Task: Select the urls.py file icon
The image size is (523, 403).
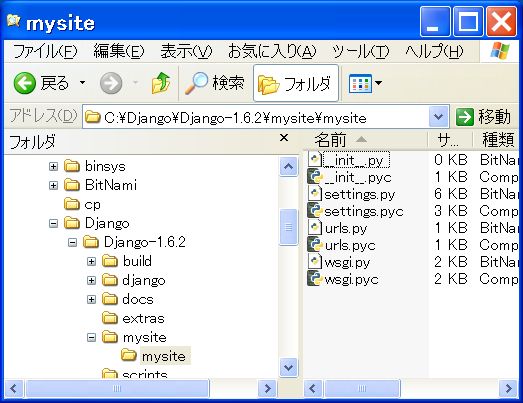Action: pyautogui.click(x=315, y=228)
